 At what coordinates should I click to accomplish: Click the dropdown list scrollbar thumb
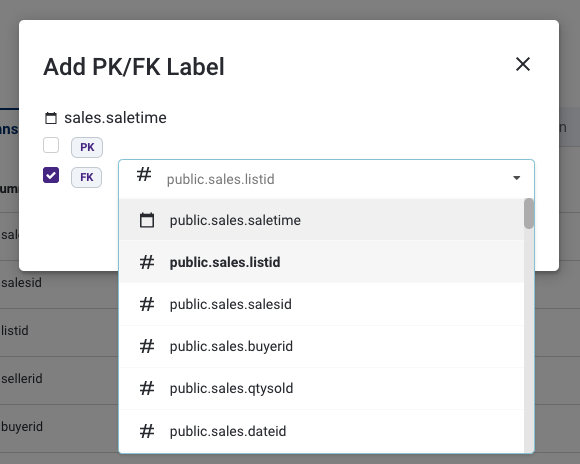(x=529, y=213)
